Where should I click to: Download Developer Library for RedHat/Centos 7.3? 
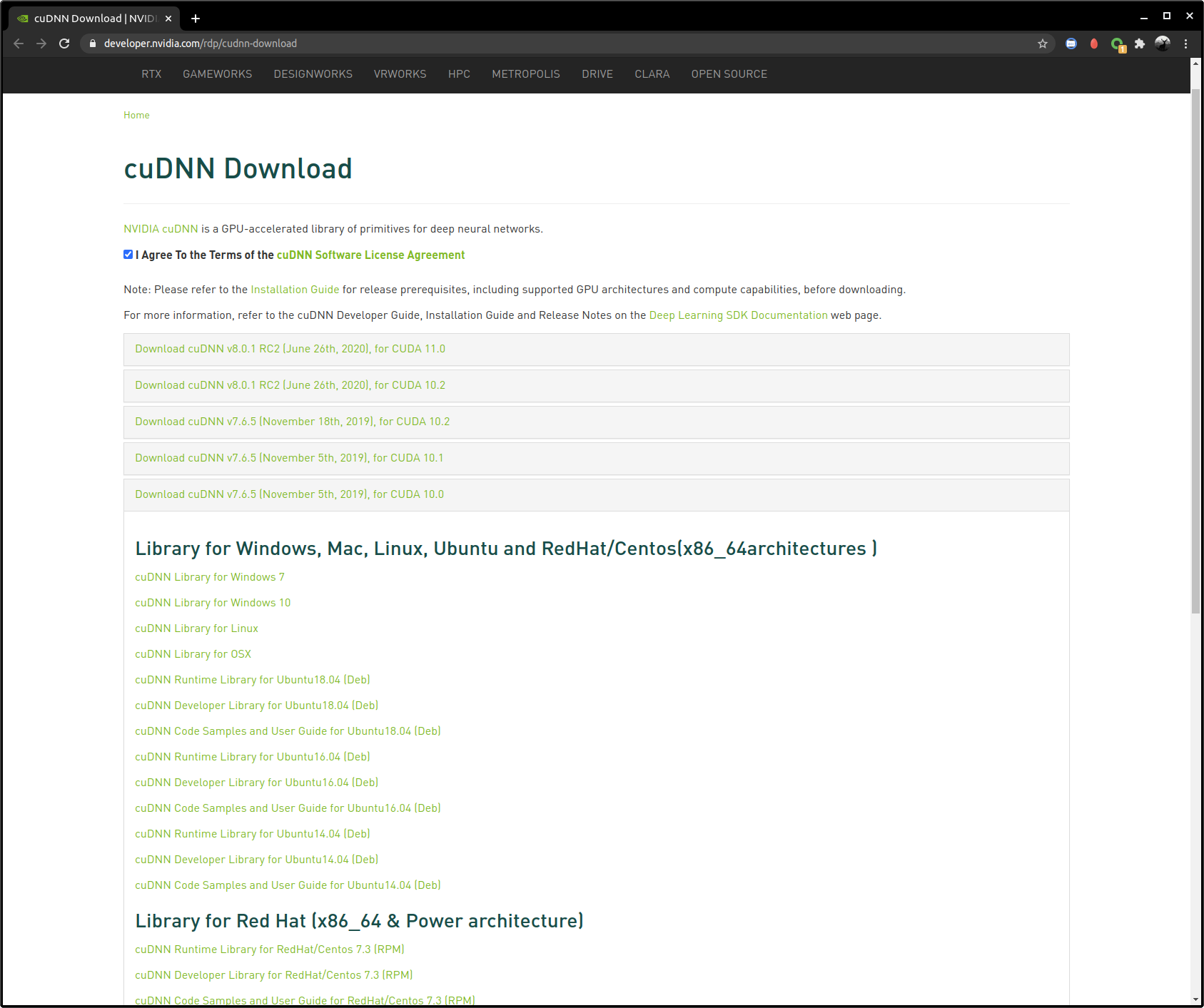tap(274, 975)
